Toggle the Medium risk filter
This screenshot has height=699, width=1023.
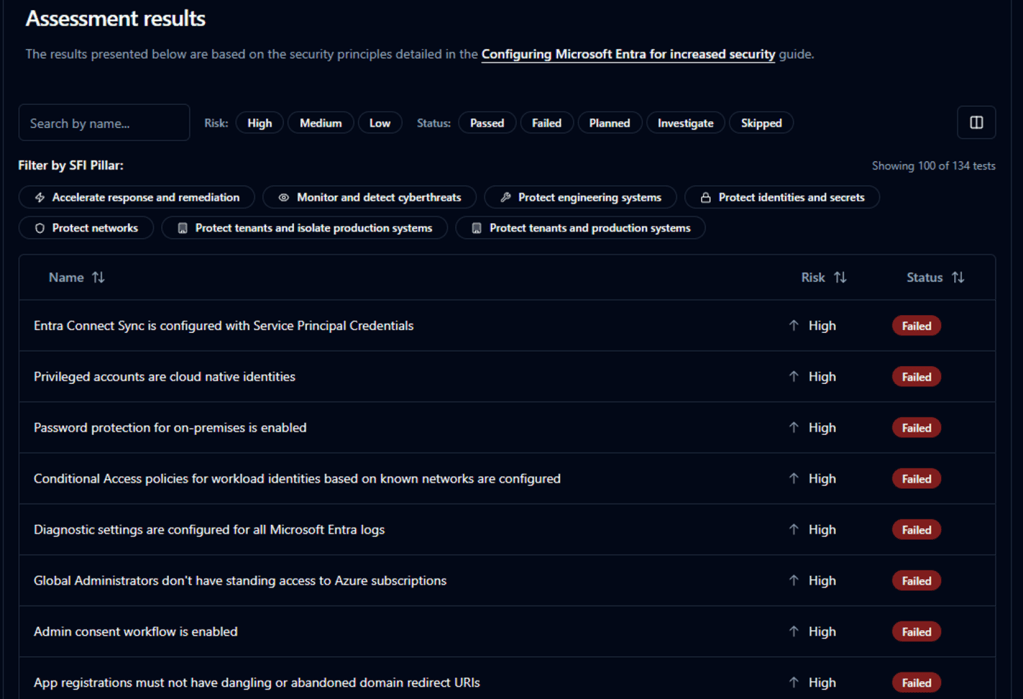[320, 123]
